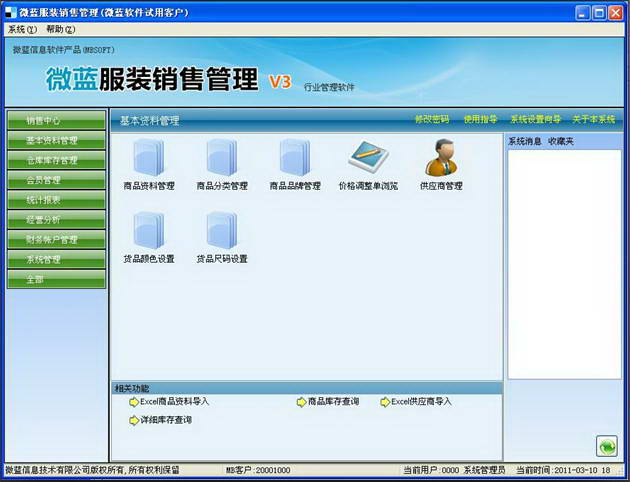This screenshot has width=630, height=482.
Task: Click arrow icon beside Excel供应商导入
Action: click(385, 402)
